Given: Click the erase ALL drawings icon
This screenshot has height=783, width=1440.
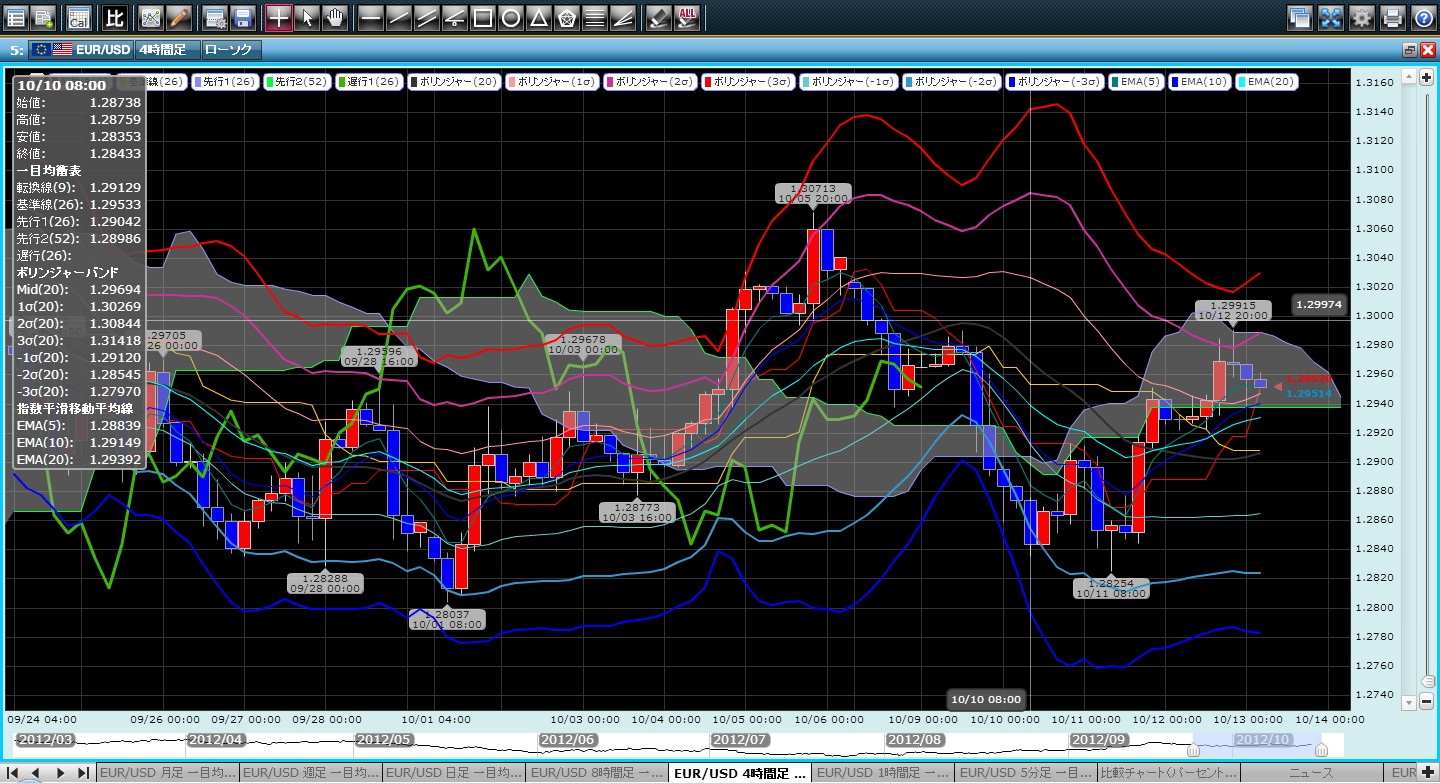Looking at the screenshot, I should click(687, 17).
